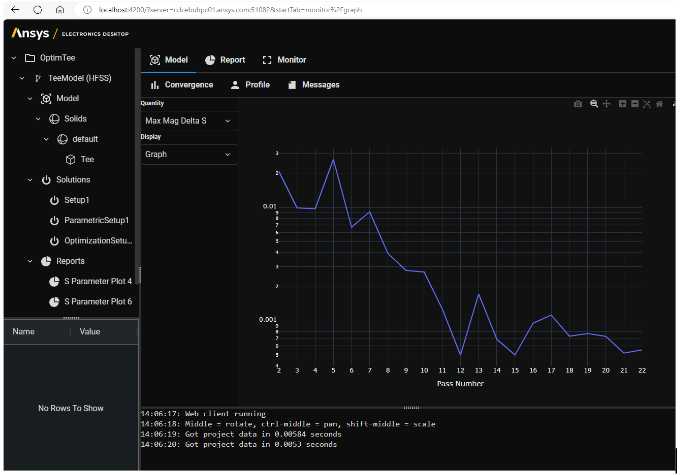Open the Messages sub-tab
682x475 pixels.
tap(313, 85)
